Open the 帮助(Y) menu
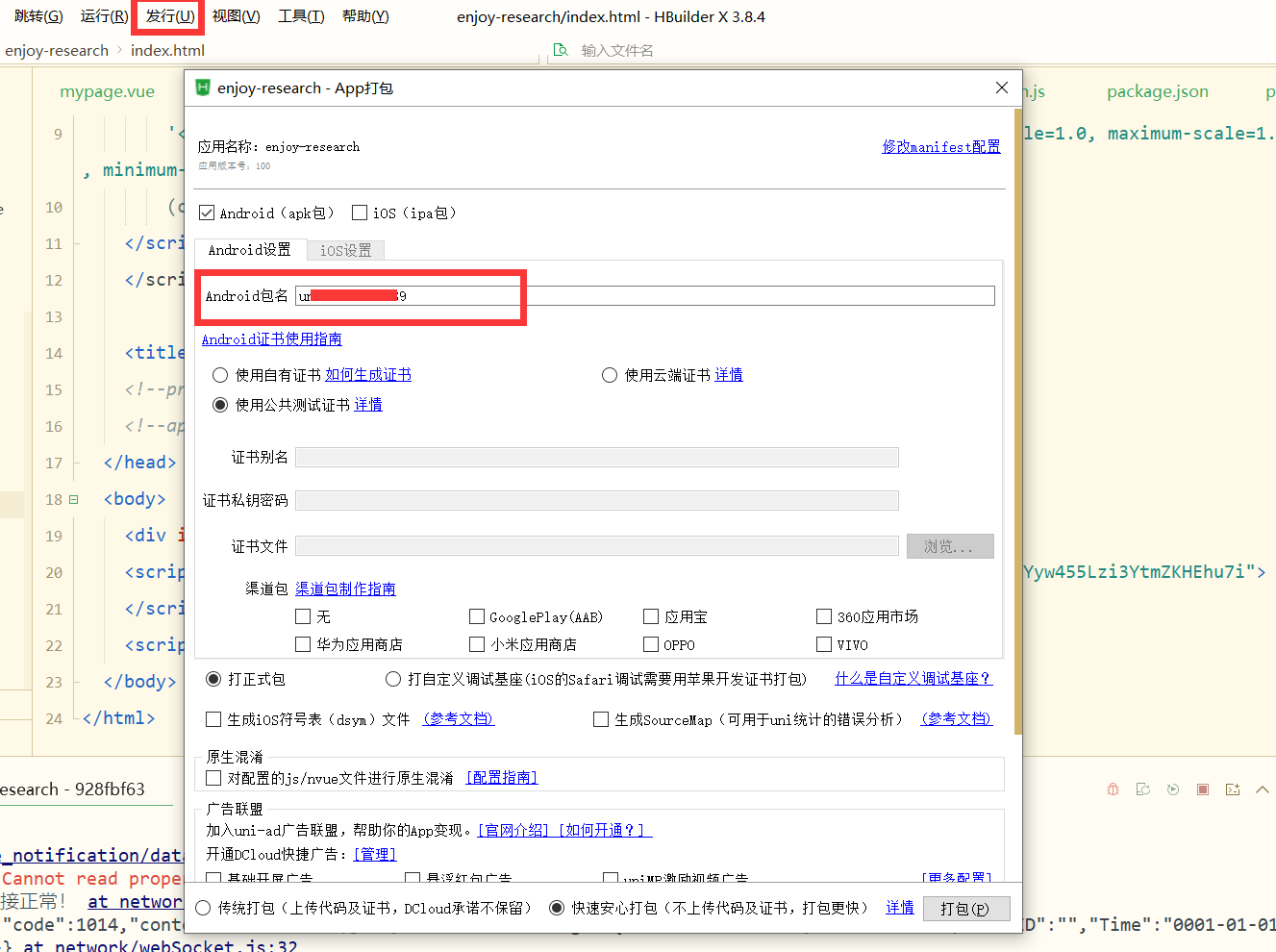Viewport: 1276px width, 952px height. point(365,16)
